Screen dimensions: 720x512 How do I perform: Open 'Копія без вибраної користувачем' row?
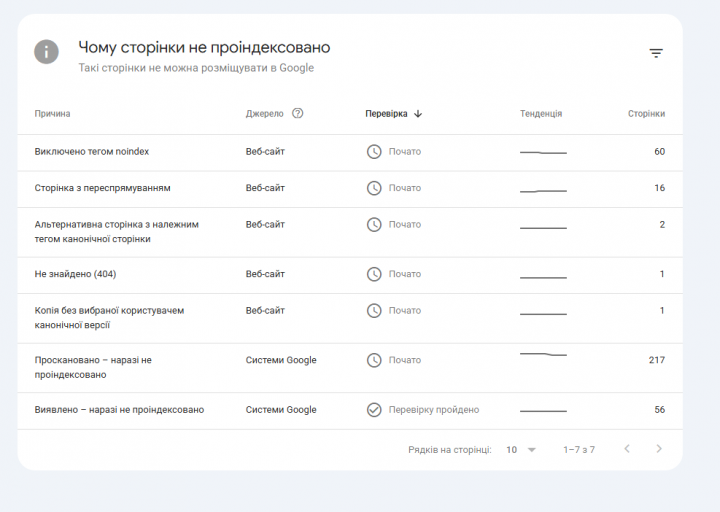[x=350, y=318]
